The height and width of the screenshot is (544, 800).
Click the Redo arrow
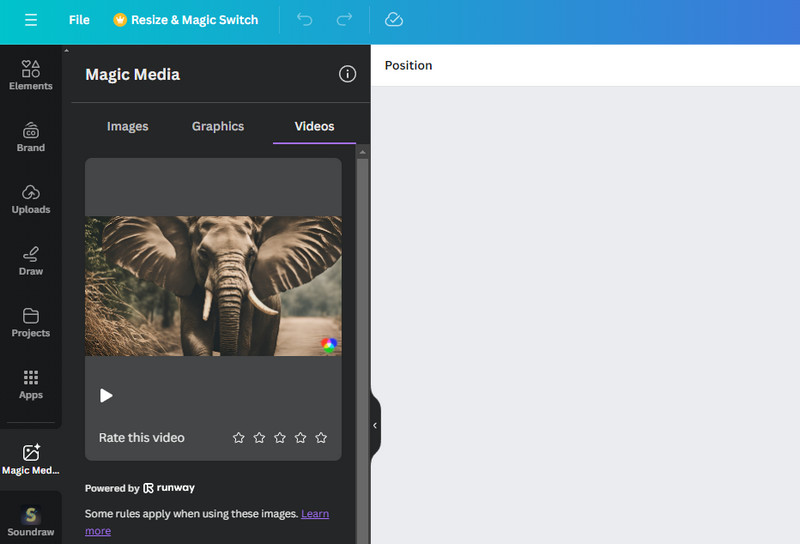[344, 20]
